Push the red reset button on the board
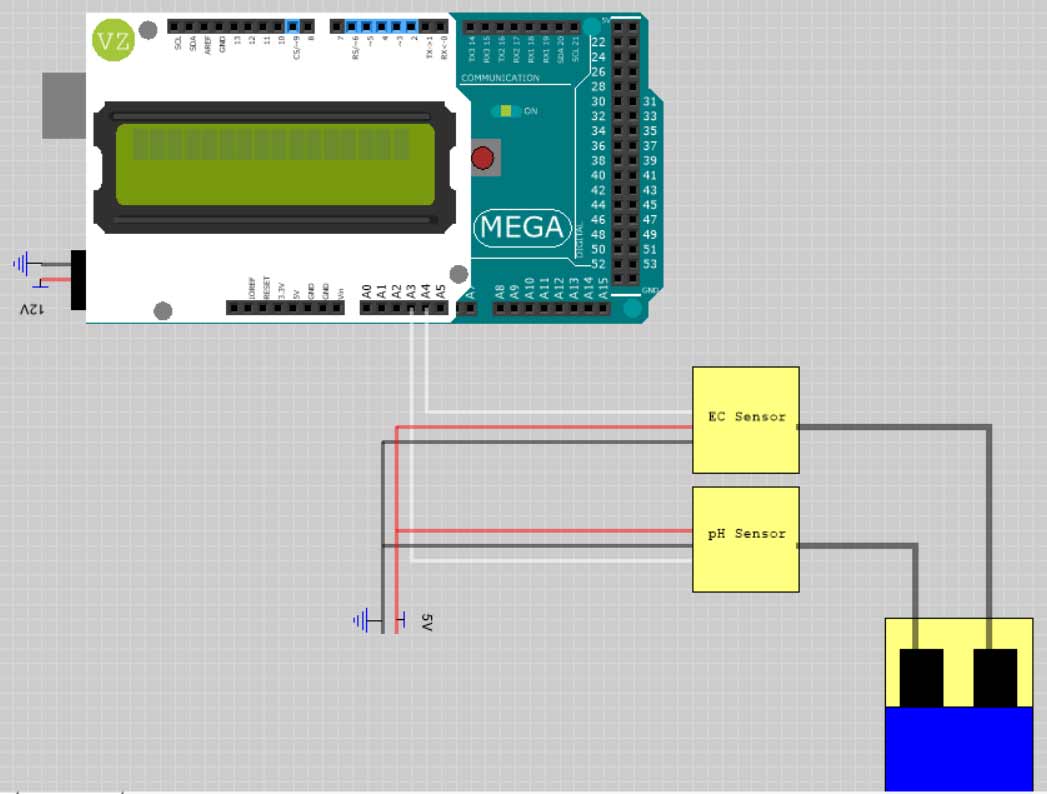Screen dimensions: 1047x794 [x=482, y=158]
